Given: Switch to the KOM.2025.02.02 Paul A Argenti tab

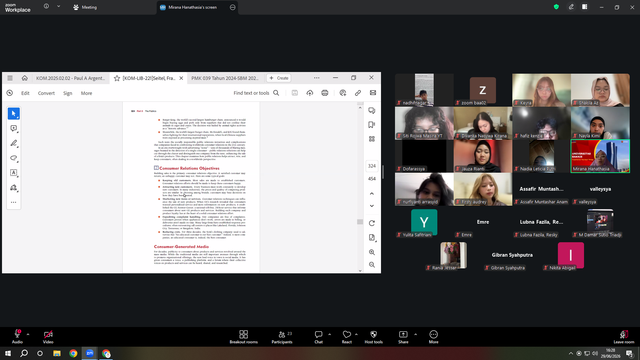Looking at the screenshot, I should pyautogui.click(x=70, y=78).
